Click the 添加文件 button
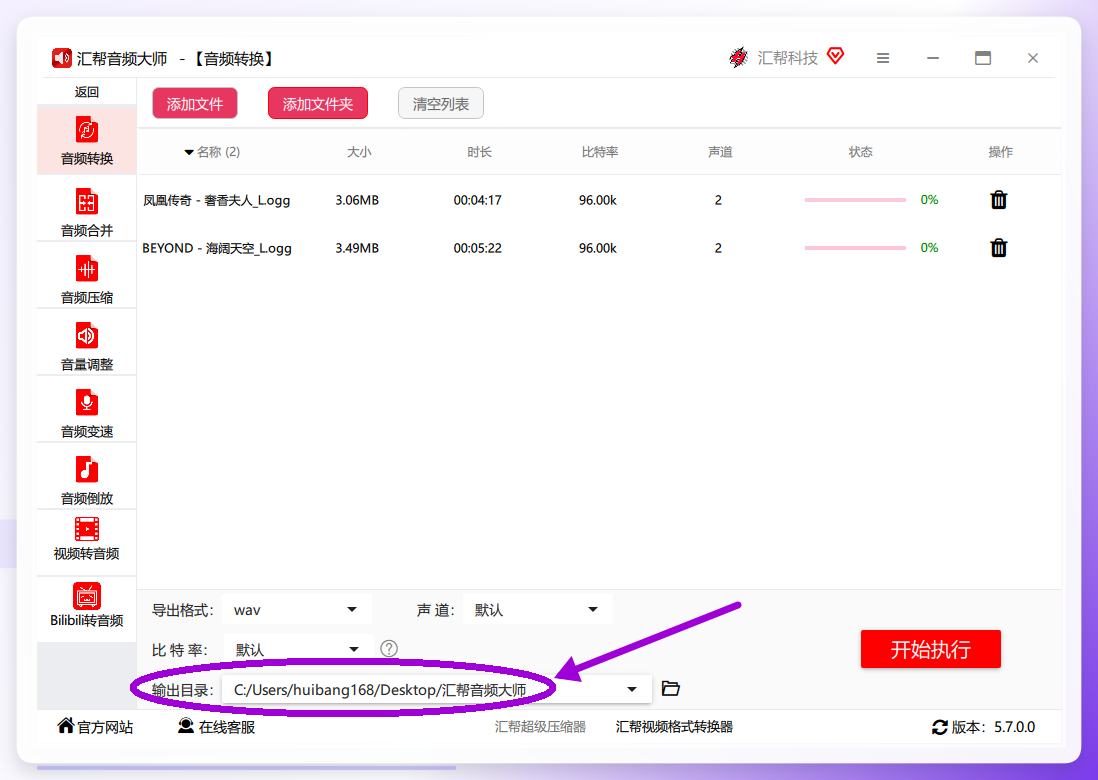The image size is (1098, 780). click(195, 104)
